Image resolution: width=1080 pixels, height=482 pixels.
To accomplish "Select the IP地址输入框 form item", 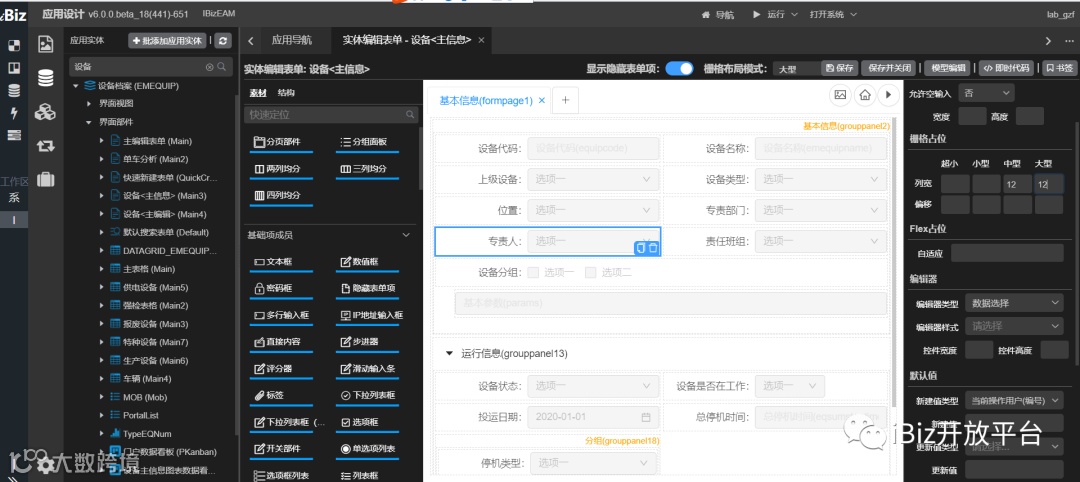I will 371,316.
